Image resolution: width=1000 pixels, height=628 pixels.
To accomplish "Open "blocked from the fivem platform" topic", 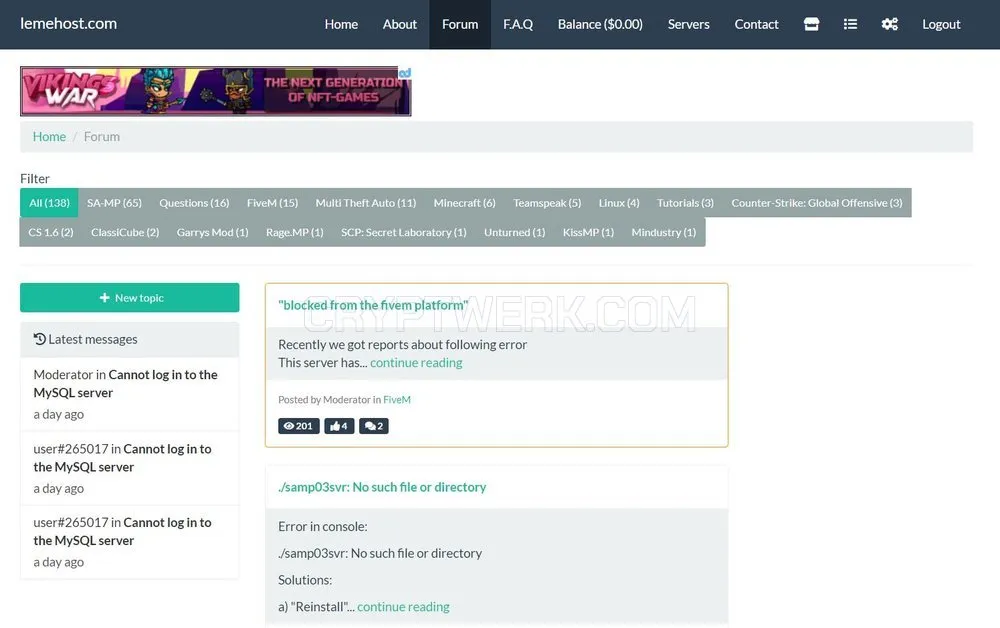I will (373, 305).
